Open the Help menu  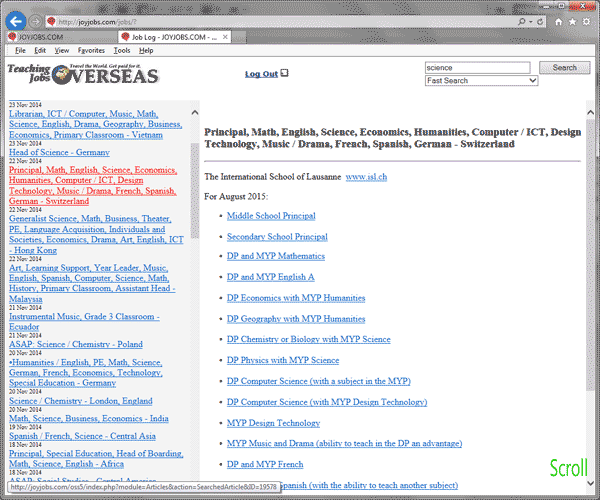[146, 50]
